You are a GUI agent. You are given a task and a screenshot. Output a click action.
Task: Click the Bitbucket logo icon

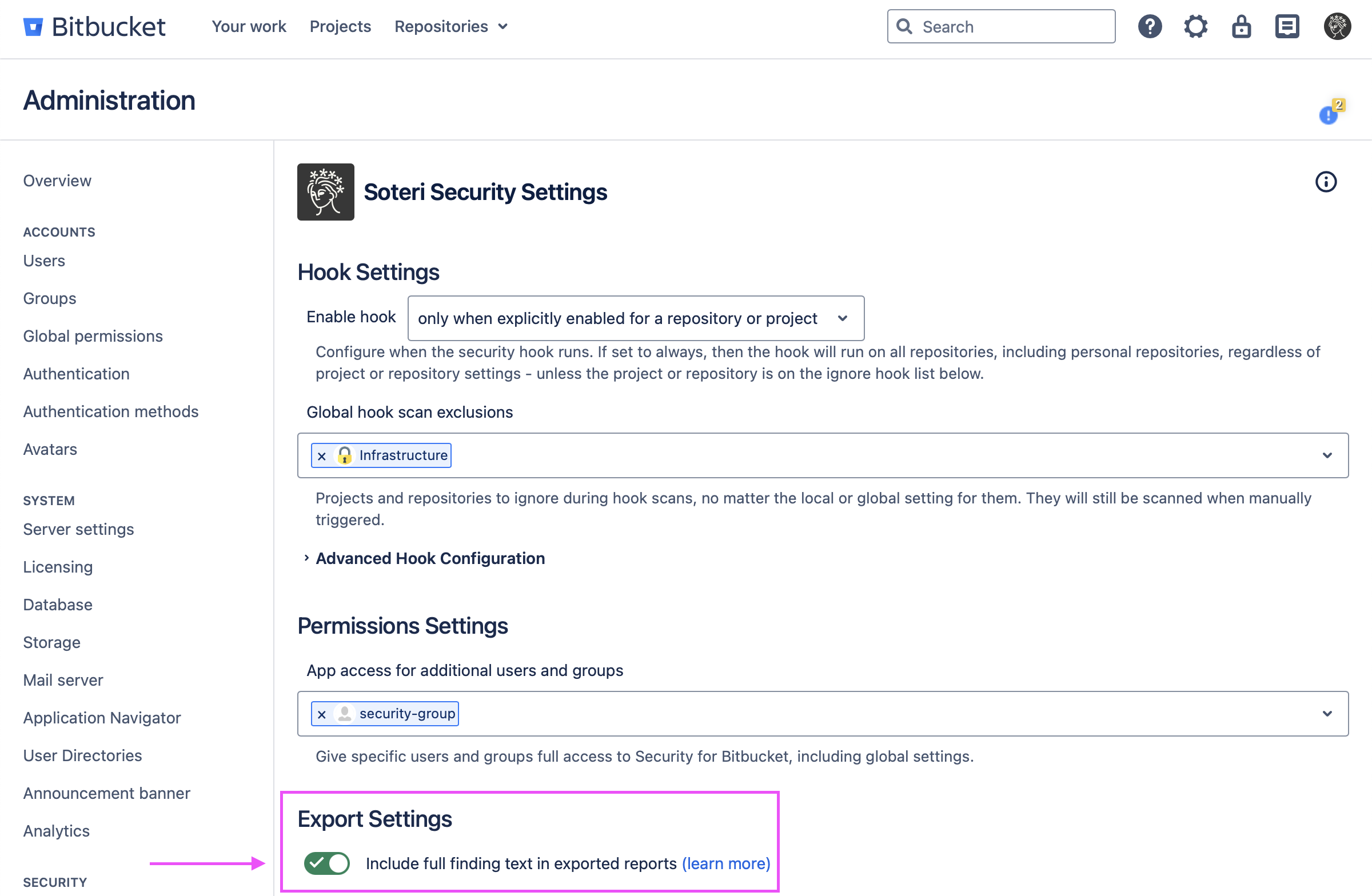33,27
